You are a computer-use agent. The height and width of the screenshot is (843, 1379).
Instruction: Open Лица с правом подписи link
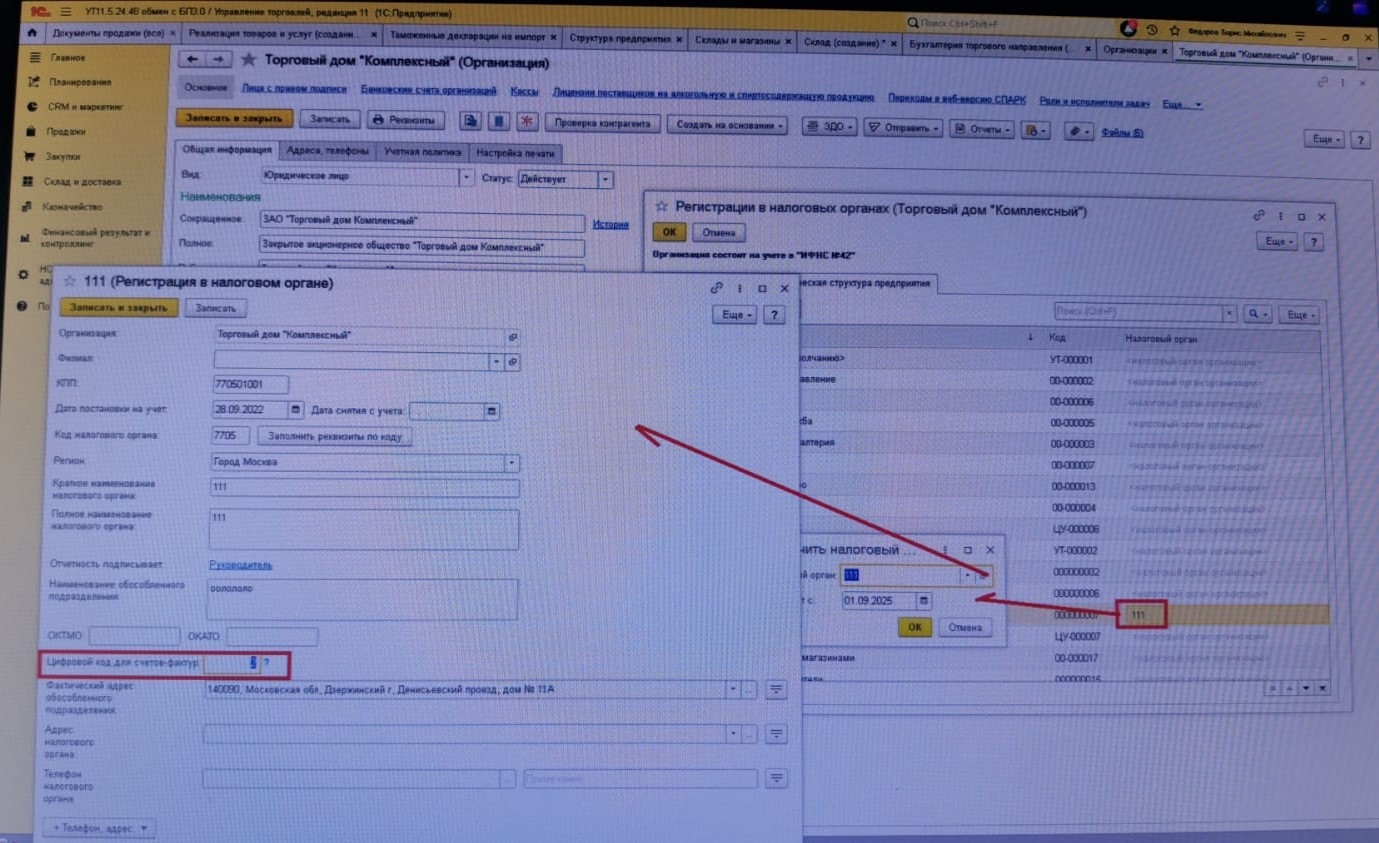294,88
